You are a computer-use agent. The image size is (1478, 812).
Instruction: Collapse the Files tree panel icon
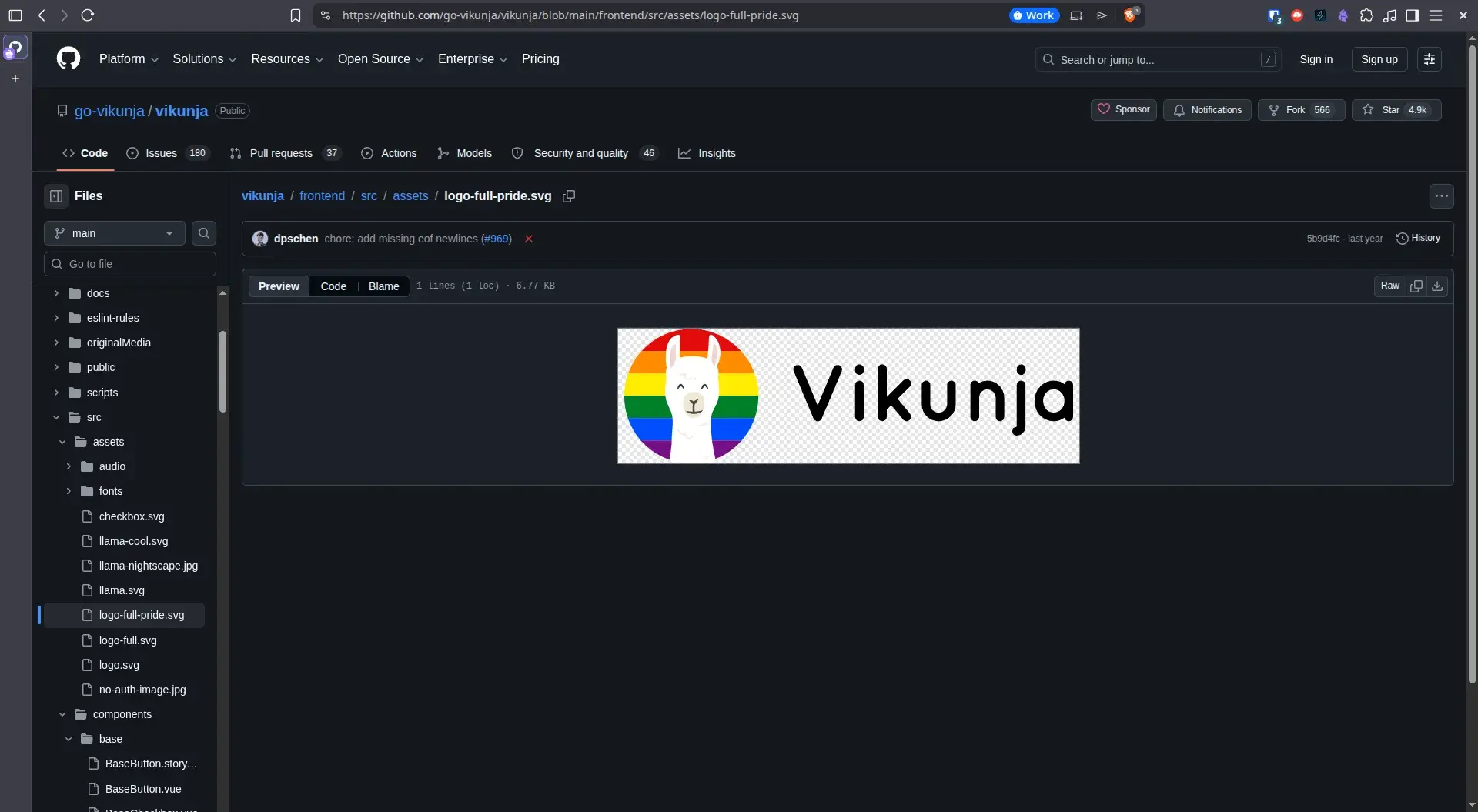pyautogui.click(x=56, y=196)
